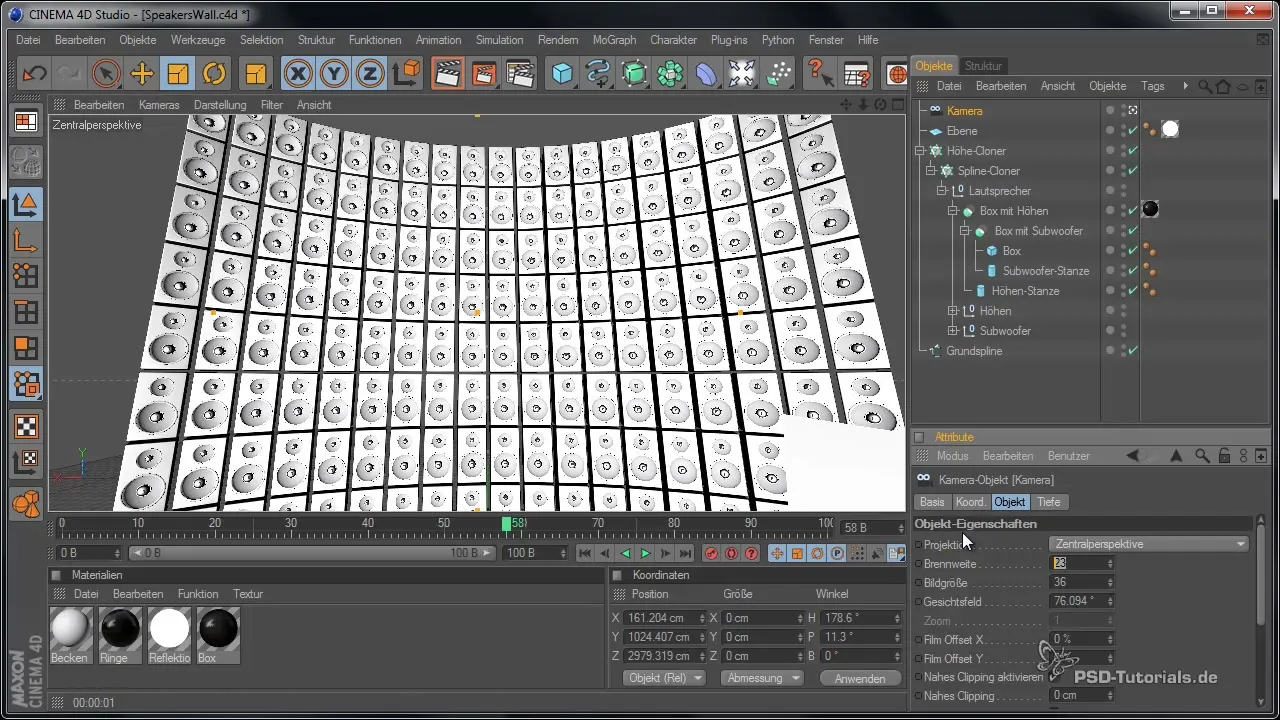Viewport: 1280px width, 720px height.
Task: Open the array modeling objects icon
Action: (x=671, y=74)
